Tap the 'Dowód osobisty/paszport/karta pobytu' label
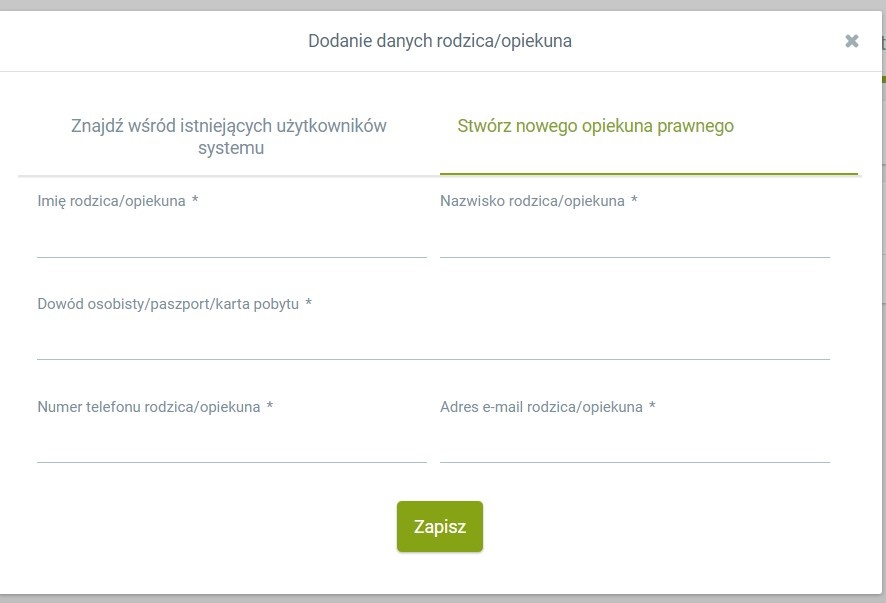Viewport: 886px width, 603px height. click(168, 304)
